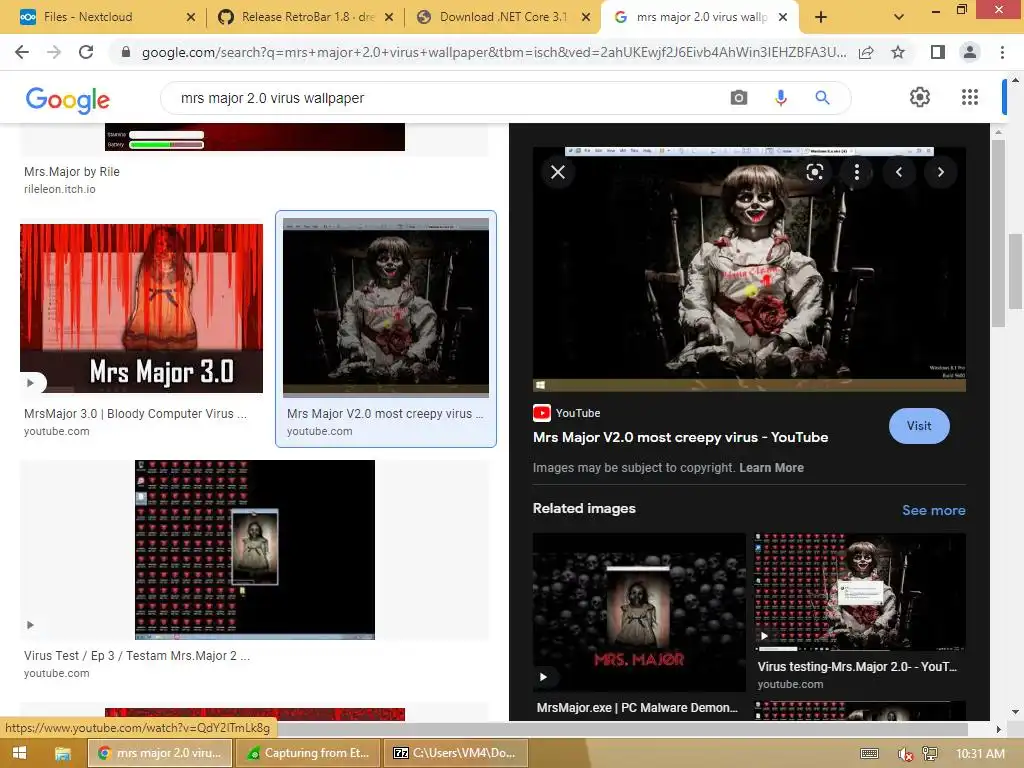Close the Release RetroBar tab
The image size is (1024, 768).
(x=389, y=18)
